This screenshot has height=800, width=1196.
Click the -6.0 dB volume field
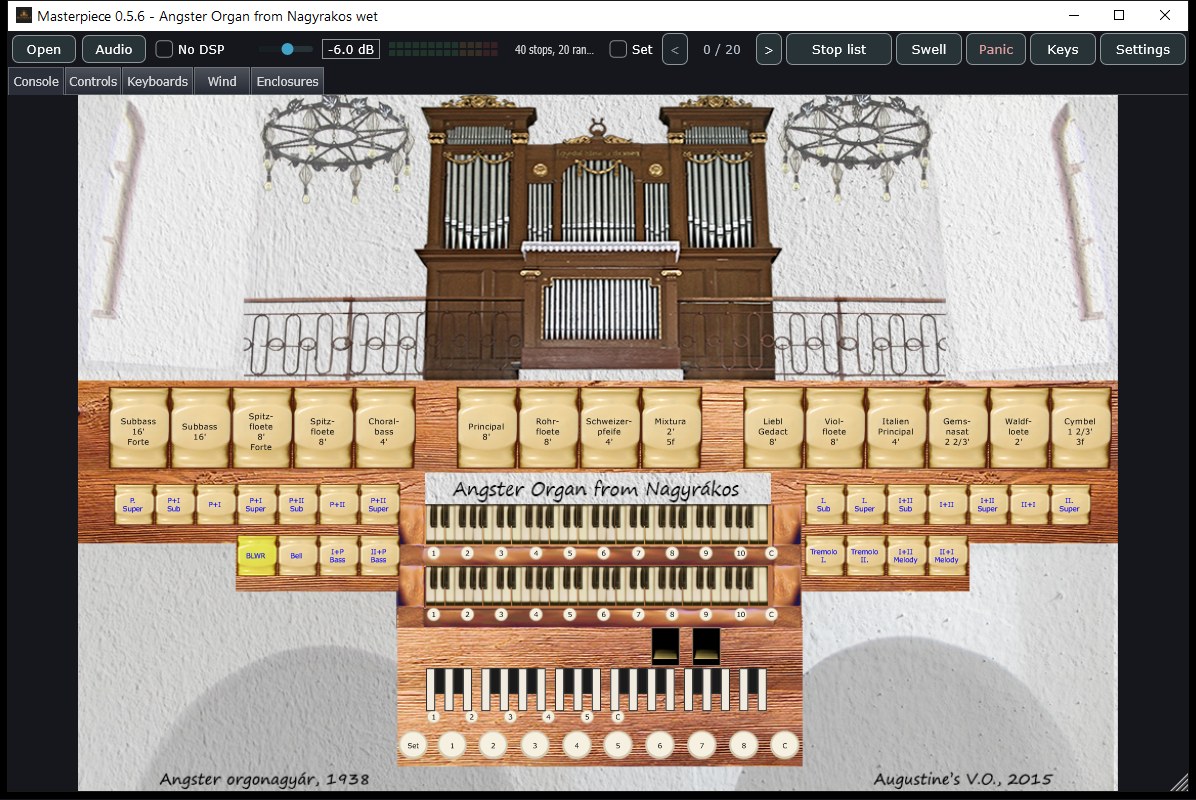click(x=351, y=50)
